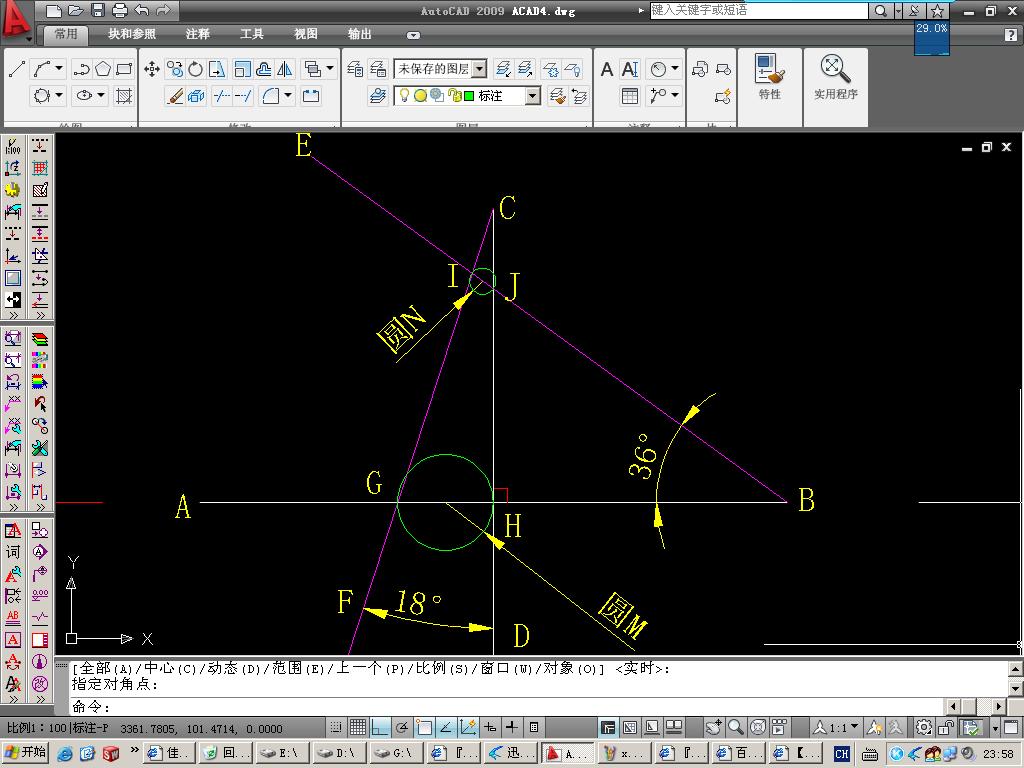1024x768 pixels.
Task: Open the AutoCAD application menu logo
Action: click(x=16, y=20)
